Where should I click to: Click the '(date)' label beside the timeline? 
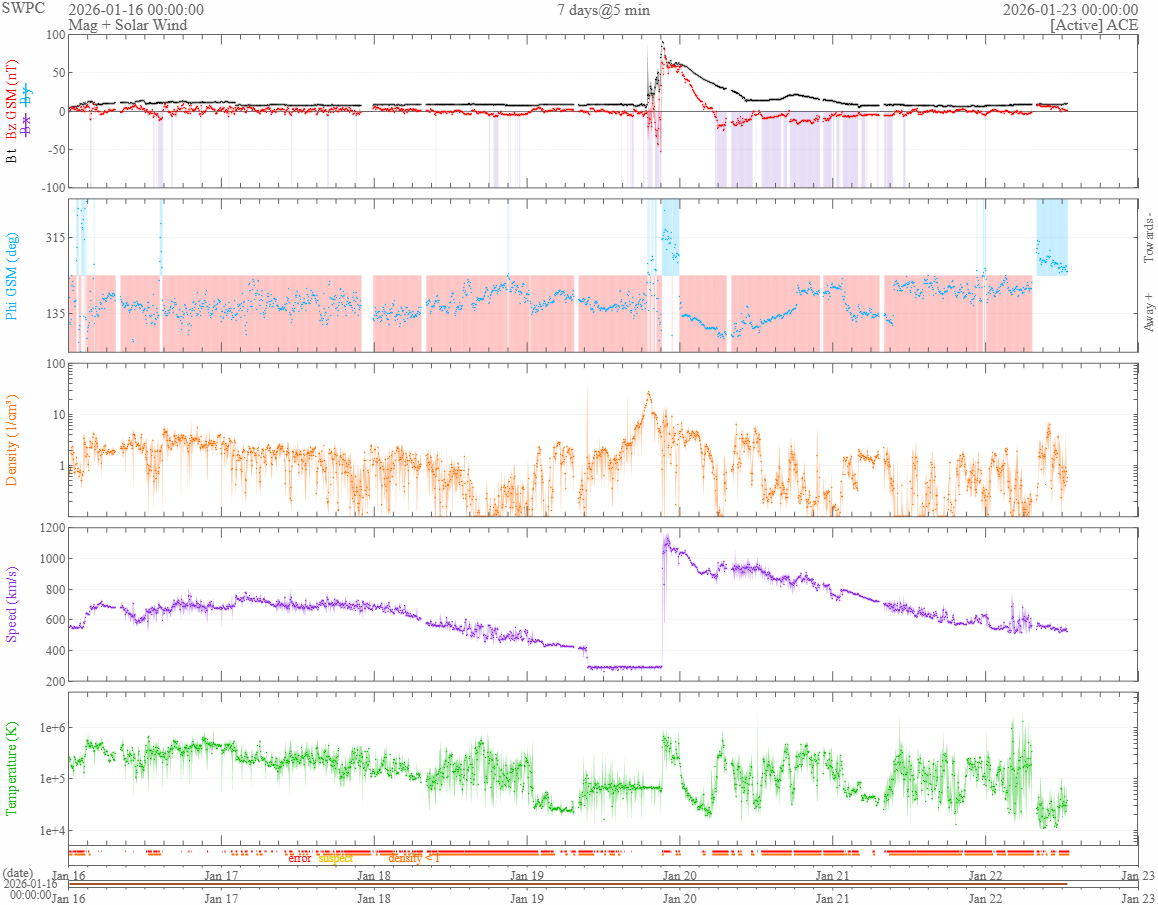coord(18,874)
